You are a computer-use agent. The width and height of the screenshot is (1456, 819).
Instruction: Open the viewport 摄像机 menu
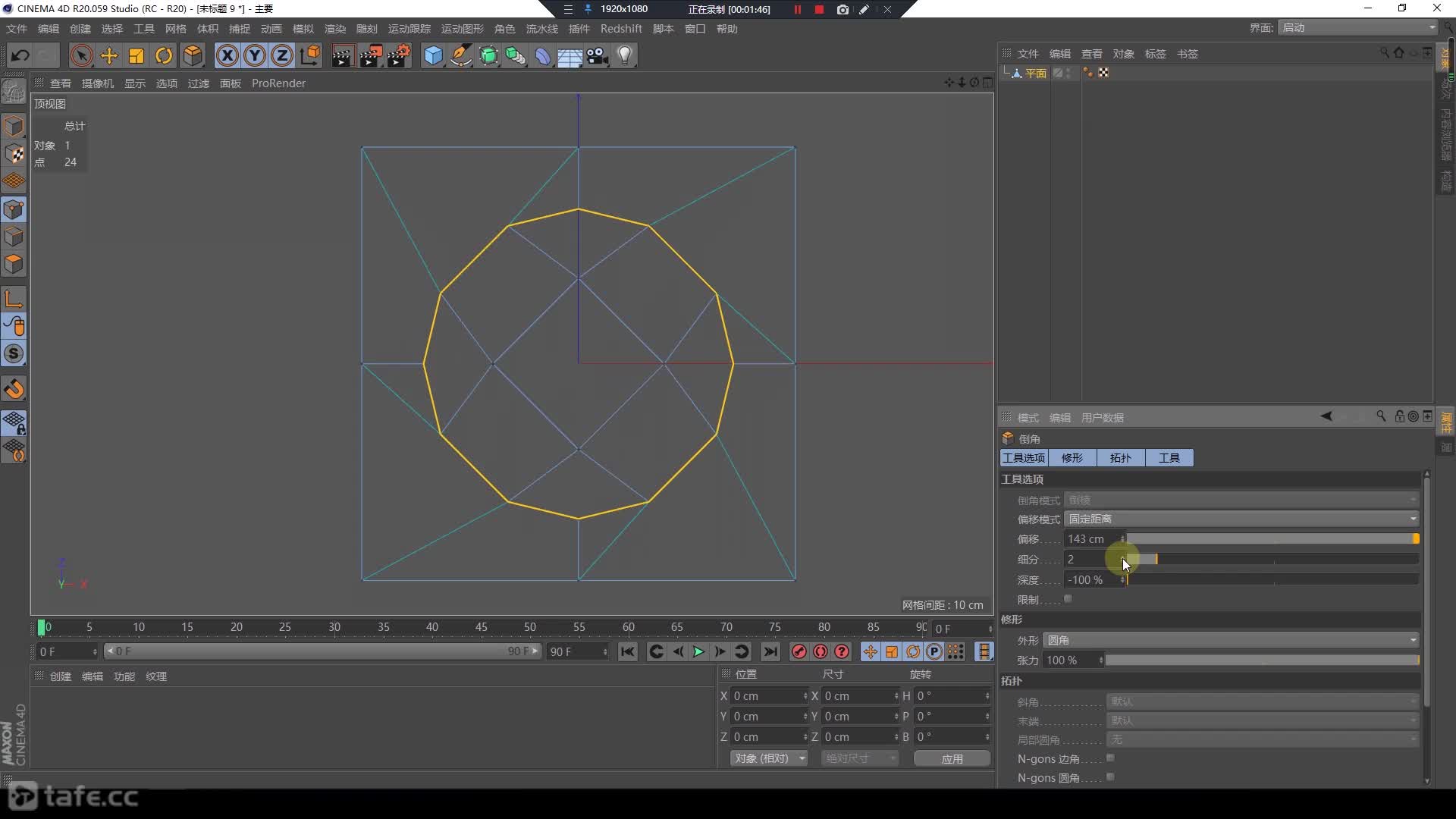point(98,83)
